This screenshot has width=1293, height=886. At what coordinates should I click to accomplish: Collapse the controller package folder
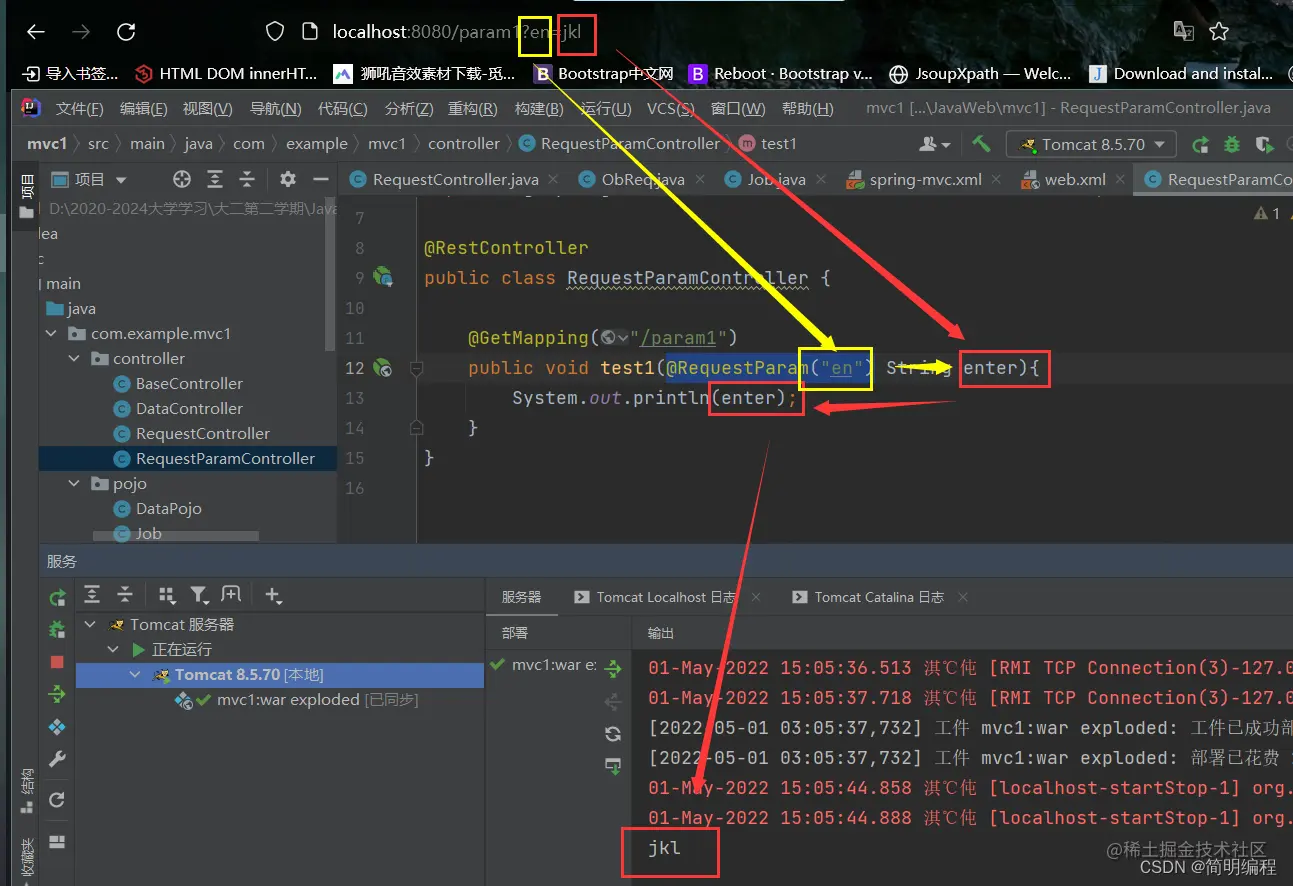(x=74, y=358)
